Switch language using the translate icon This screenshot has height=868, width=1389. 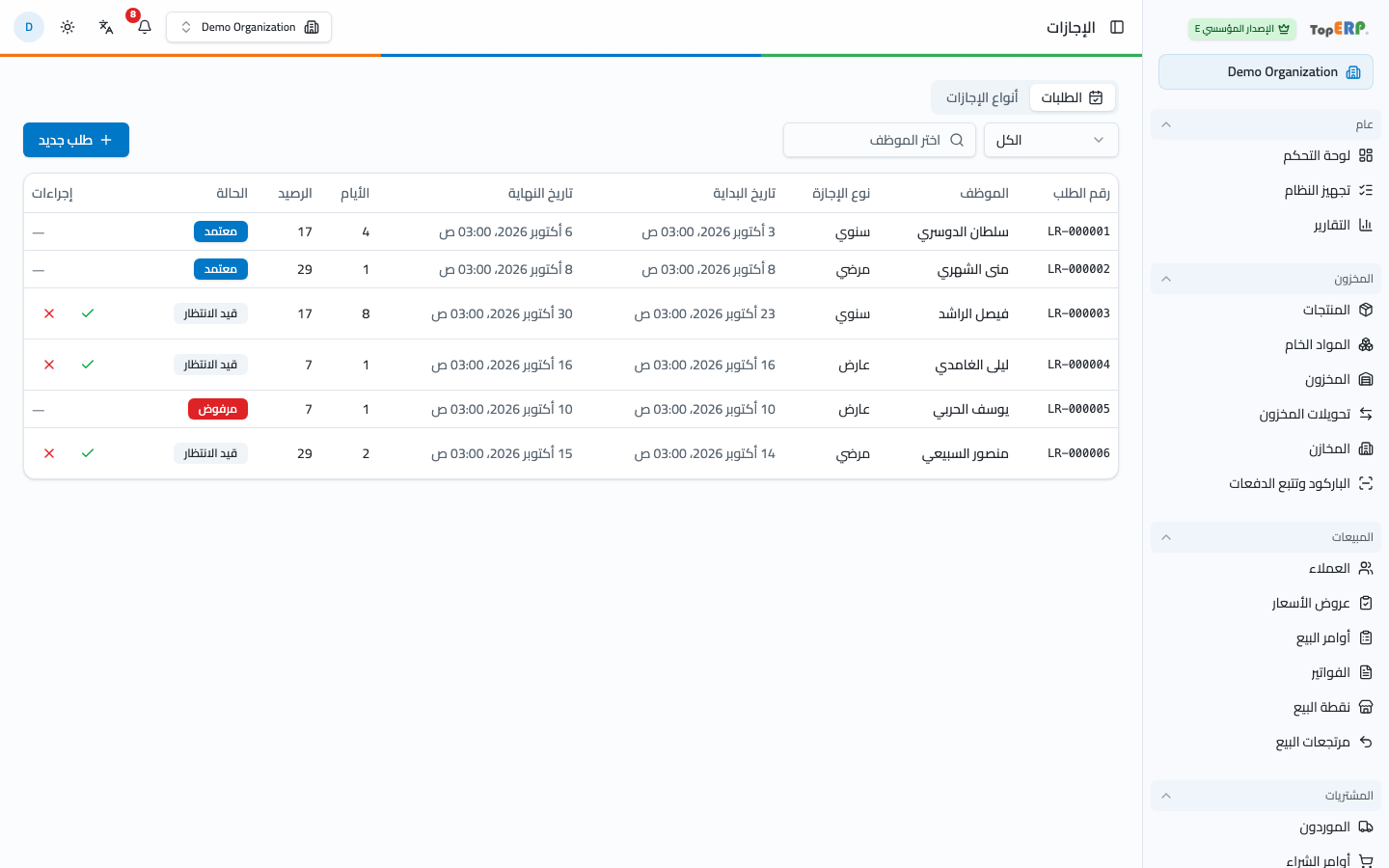tap(106, 27)
